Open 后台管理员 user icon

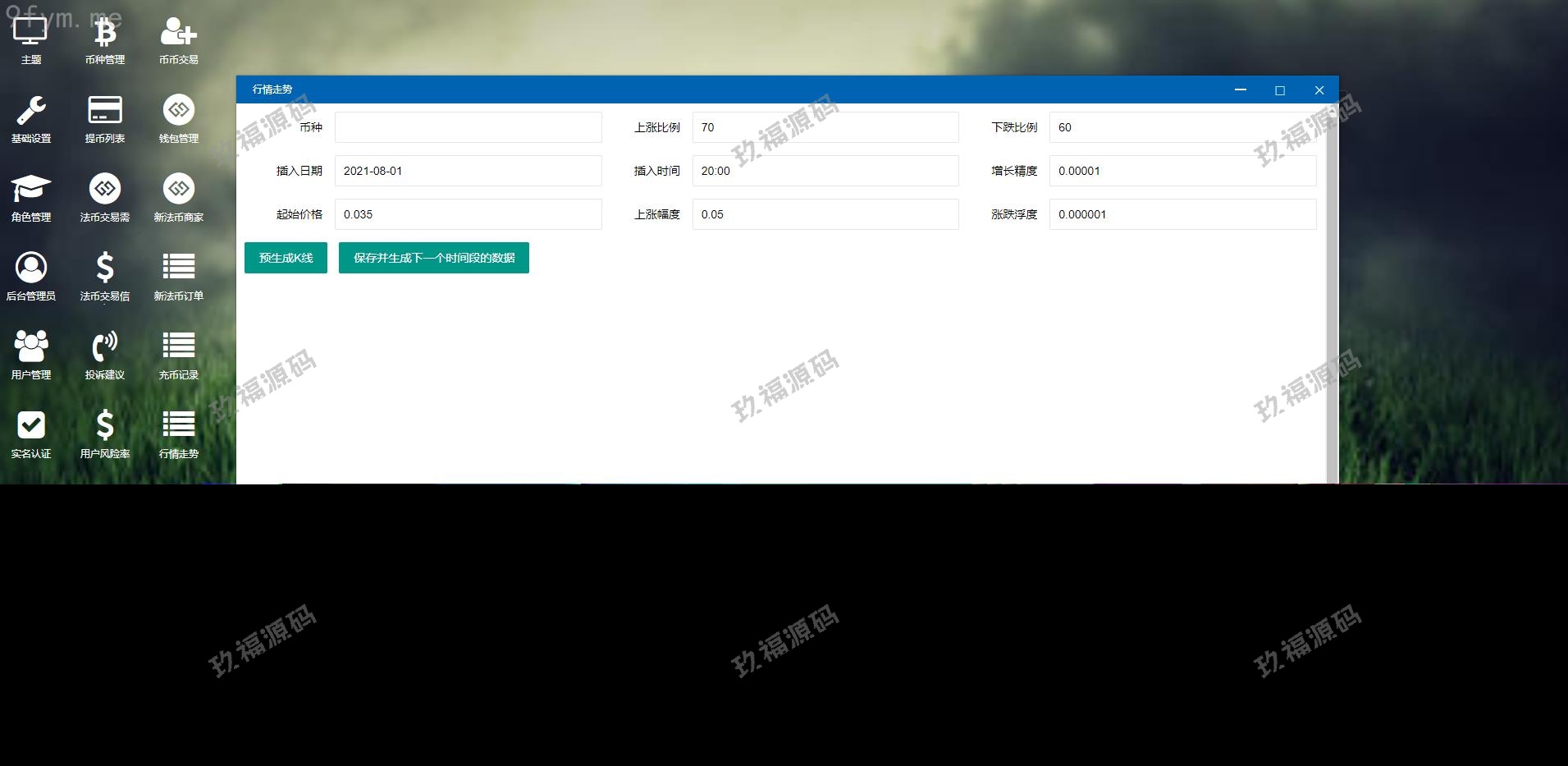31,269
